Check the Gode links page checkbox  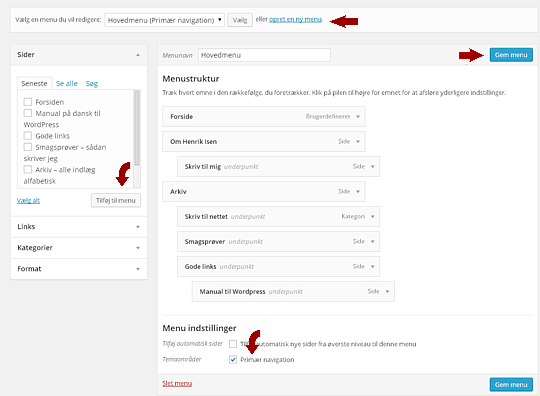point(28,136)
